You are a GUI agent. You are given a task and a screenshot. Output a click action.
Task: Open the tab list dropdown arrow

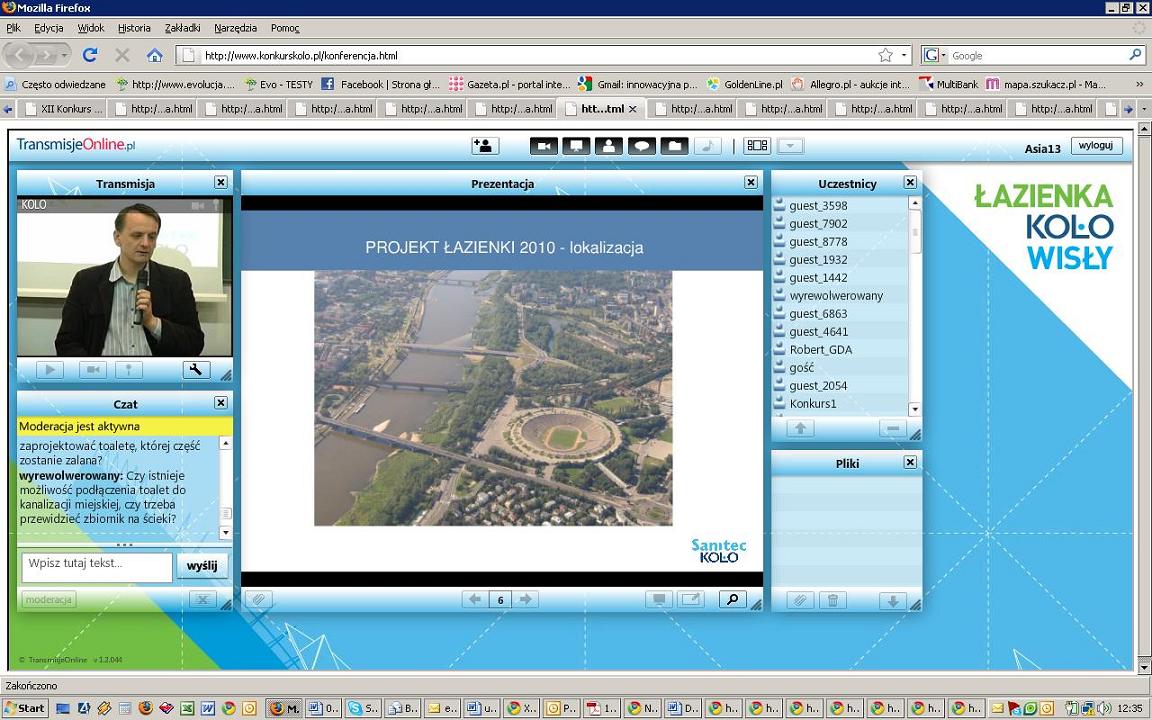[x=1144, y=109]
